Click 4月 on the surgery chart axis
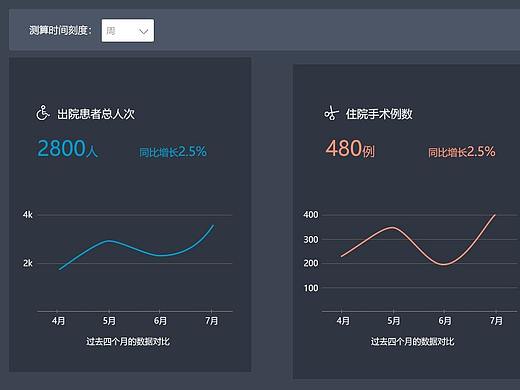 pyautogui.click(x=343, y=321)
